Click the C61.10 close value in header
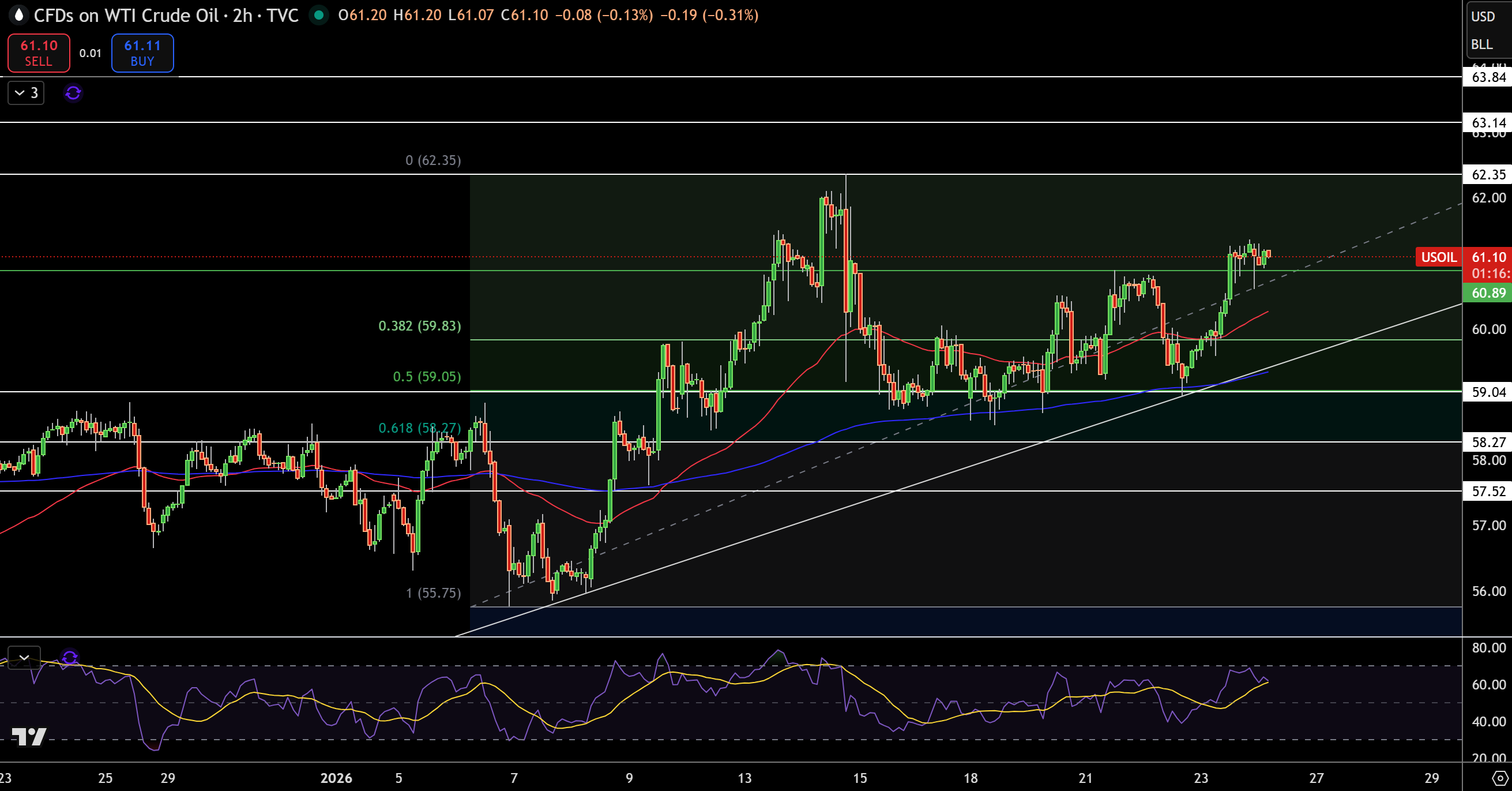Screen dimensions: 1512x791 [x=524, y=15]
